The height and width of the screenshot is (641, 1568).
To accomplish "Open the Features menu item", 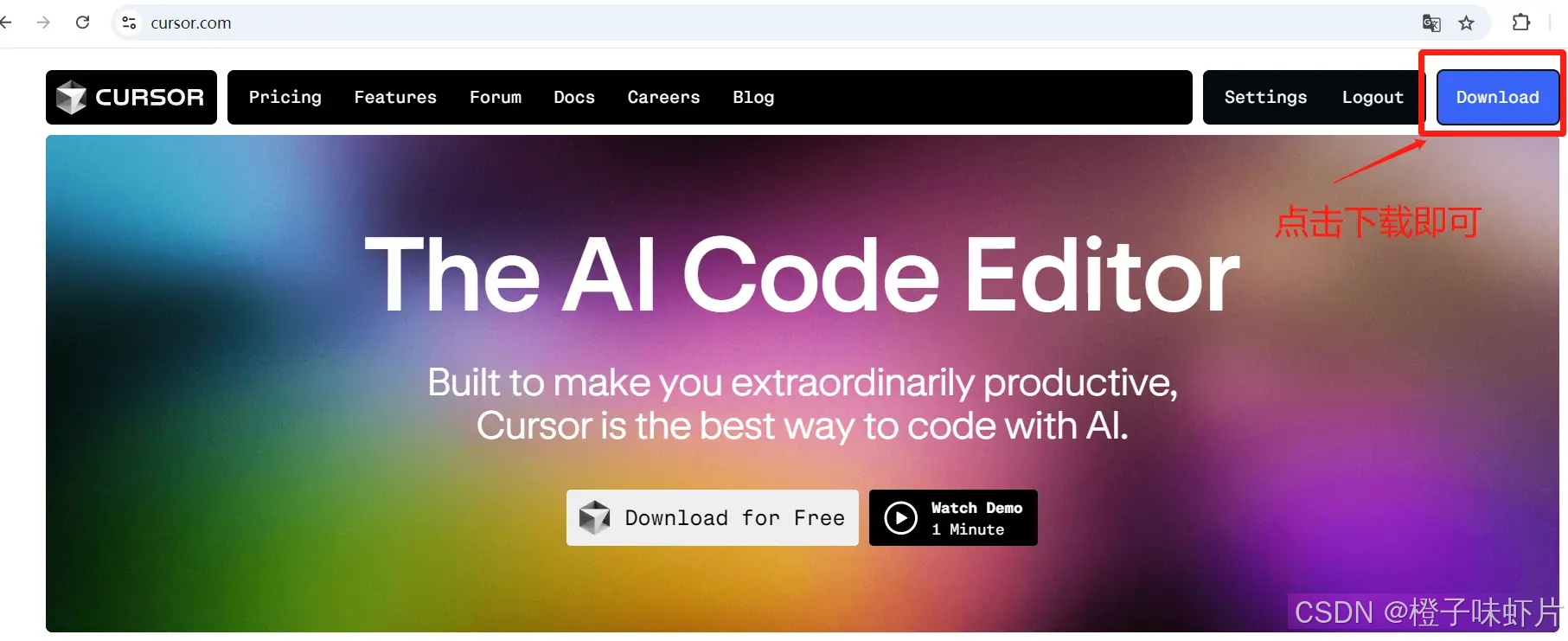I will pyautogui.click(x=395, y=97).
